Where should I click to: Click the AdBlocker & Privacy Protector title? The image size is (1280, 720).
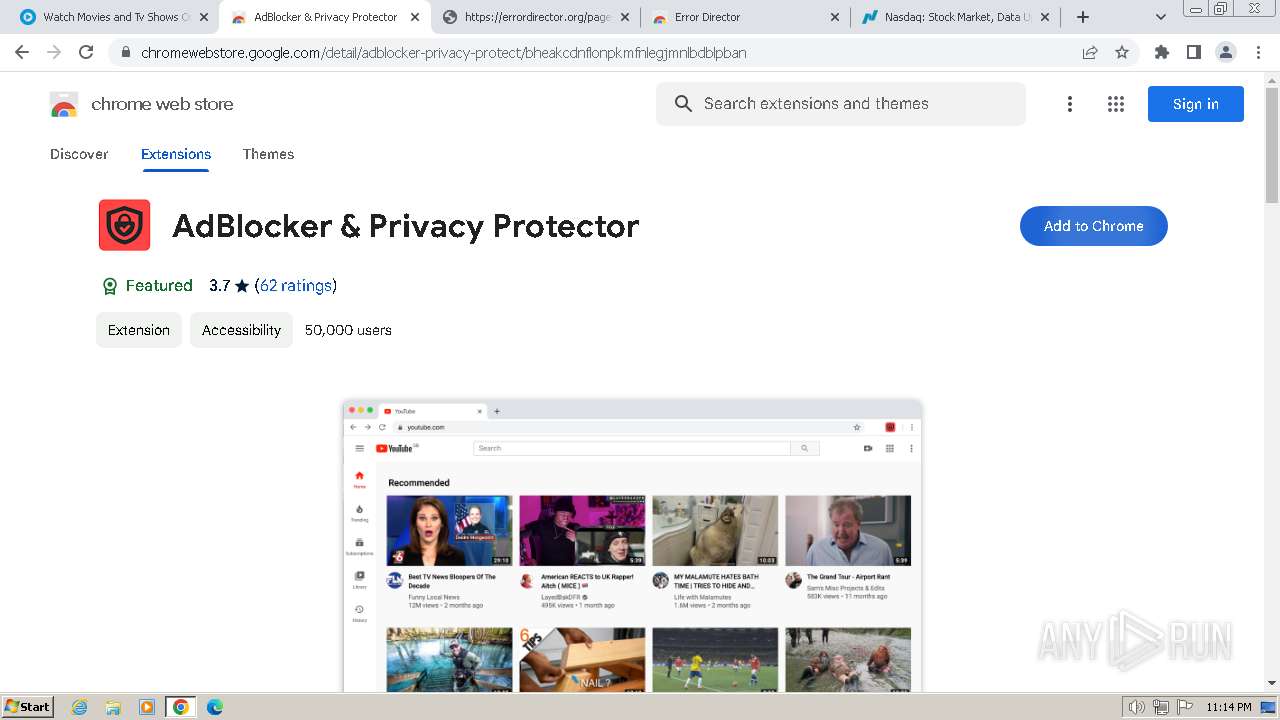(x=405, y=226)
